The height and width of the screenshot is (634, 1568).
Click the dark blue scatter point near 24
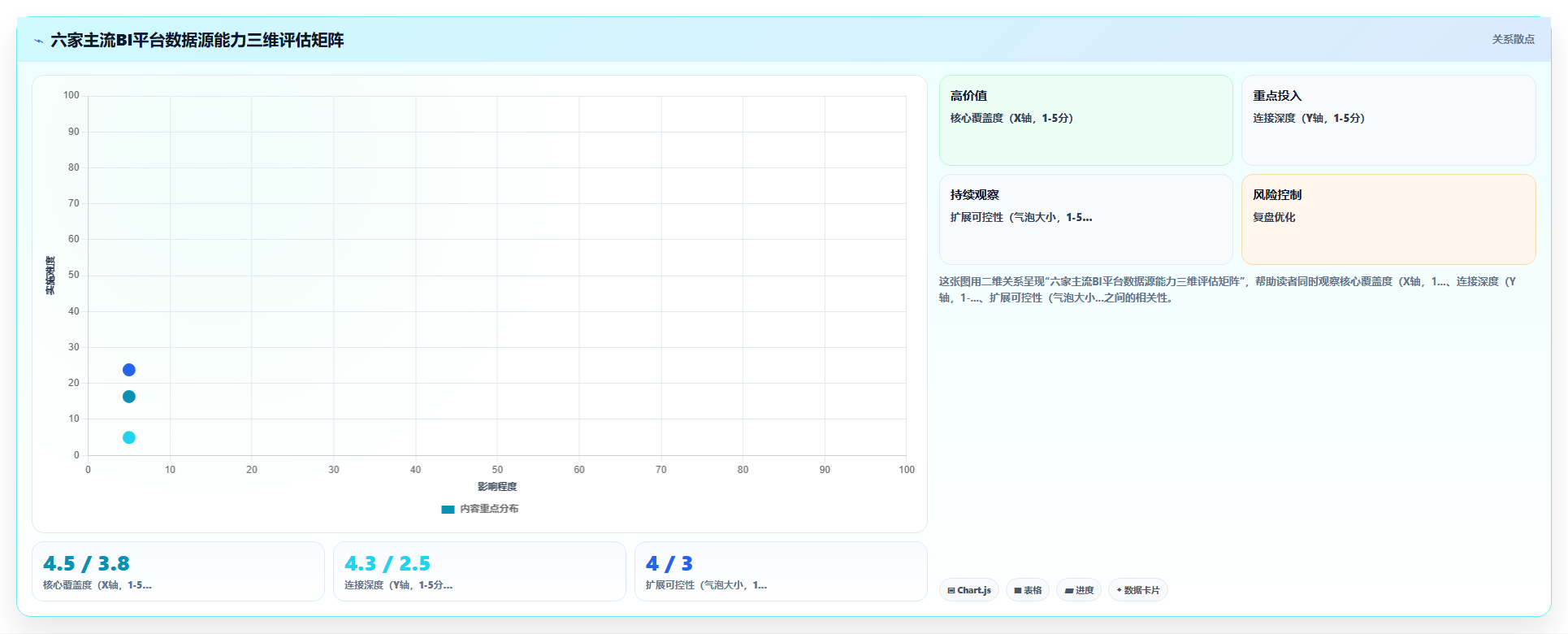point(128,370)
